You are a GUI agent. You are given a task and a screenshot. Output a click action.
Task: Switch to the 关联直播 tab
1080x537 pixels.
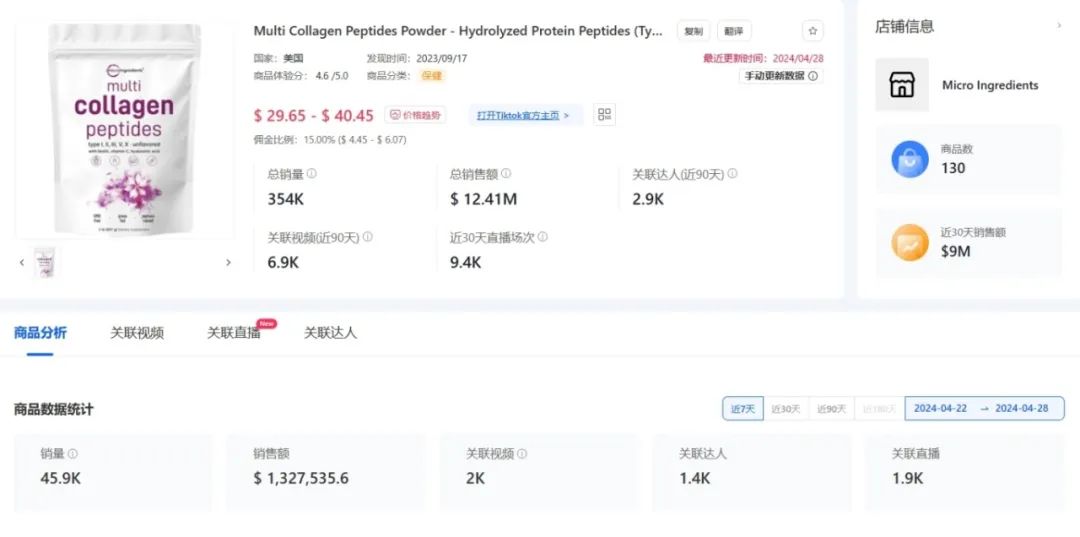(234, 333)
